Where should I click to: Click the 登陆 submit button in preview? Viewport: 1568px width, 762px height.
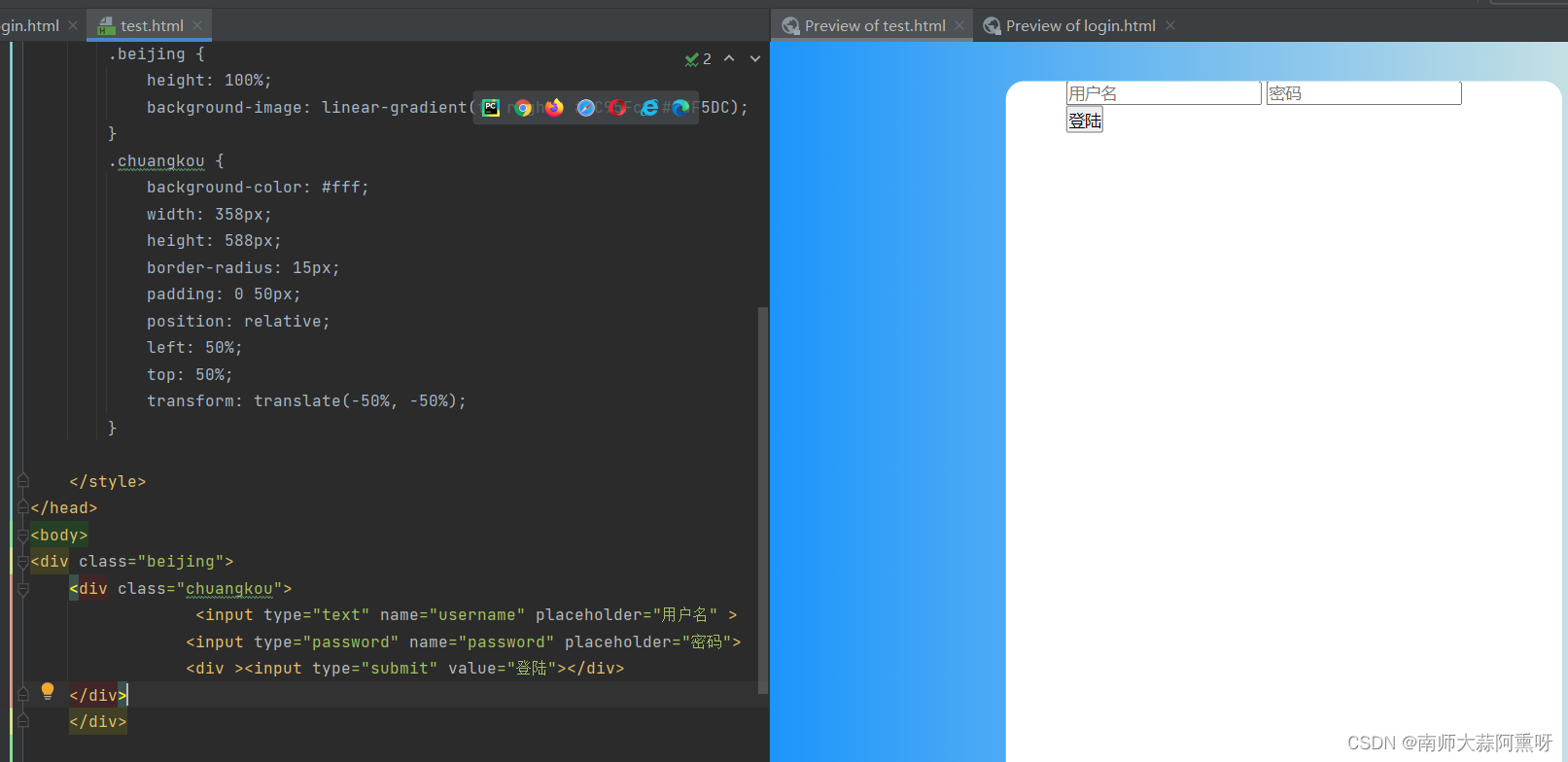tap(1085, 121)
